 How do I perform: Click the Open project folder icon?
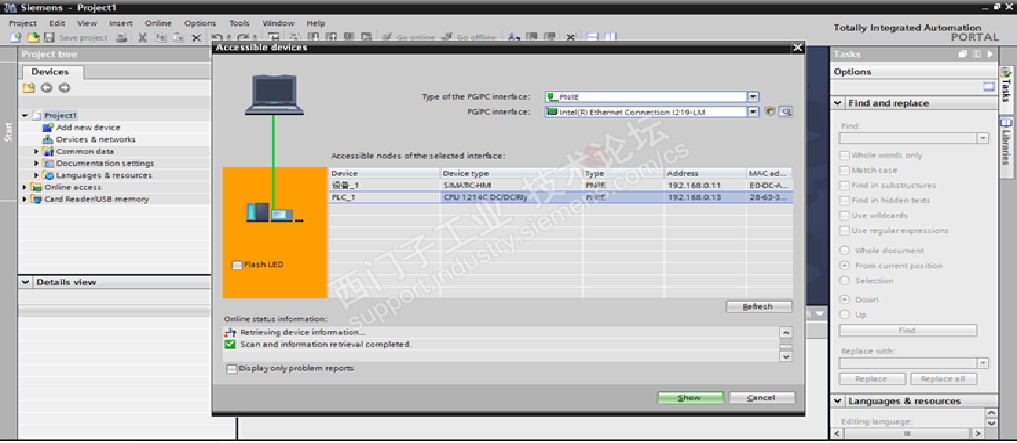tap(33, 38)
